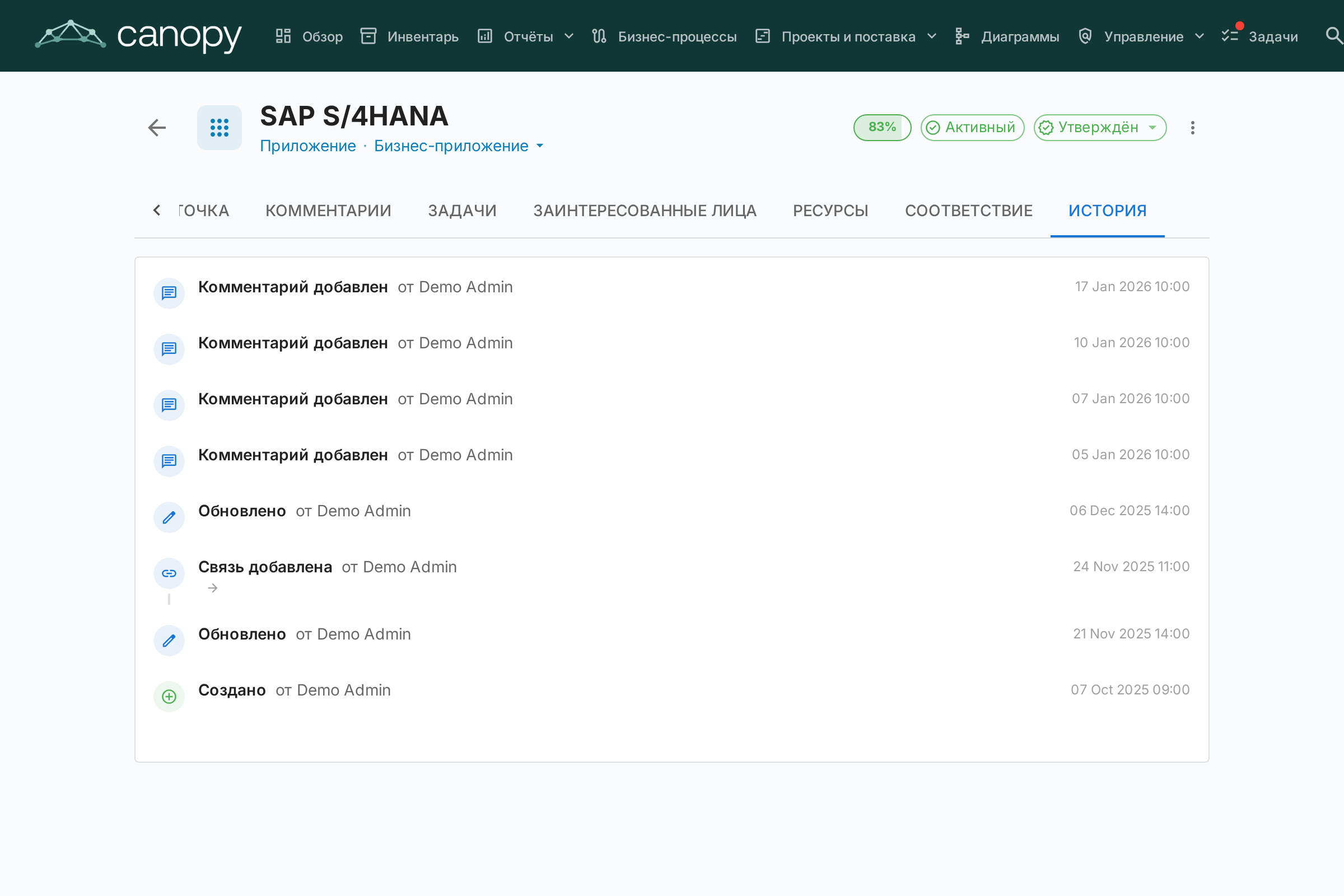Click the SAP S/4HANA application grid icon
This screenshot has width=1344, height=896.
click(x=220, y=128)
